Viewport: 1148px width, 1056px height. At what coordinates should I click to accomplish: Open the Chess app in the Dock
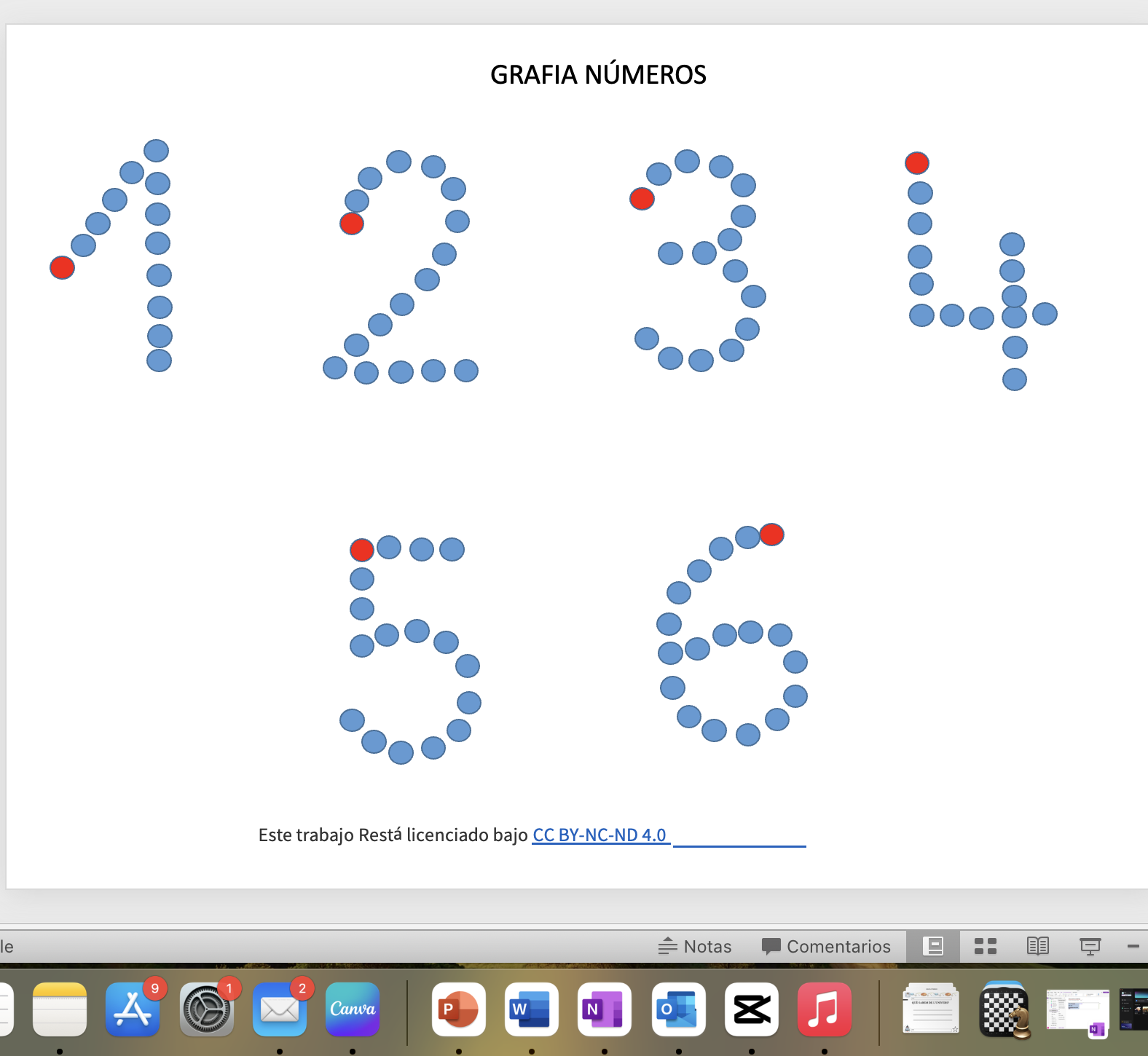pos(1005,1009)
